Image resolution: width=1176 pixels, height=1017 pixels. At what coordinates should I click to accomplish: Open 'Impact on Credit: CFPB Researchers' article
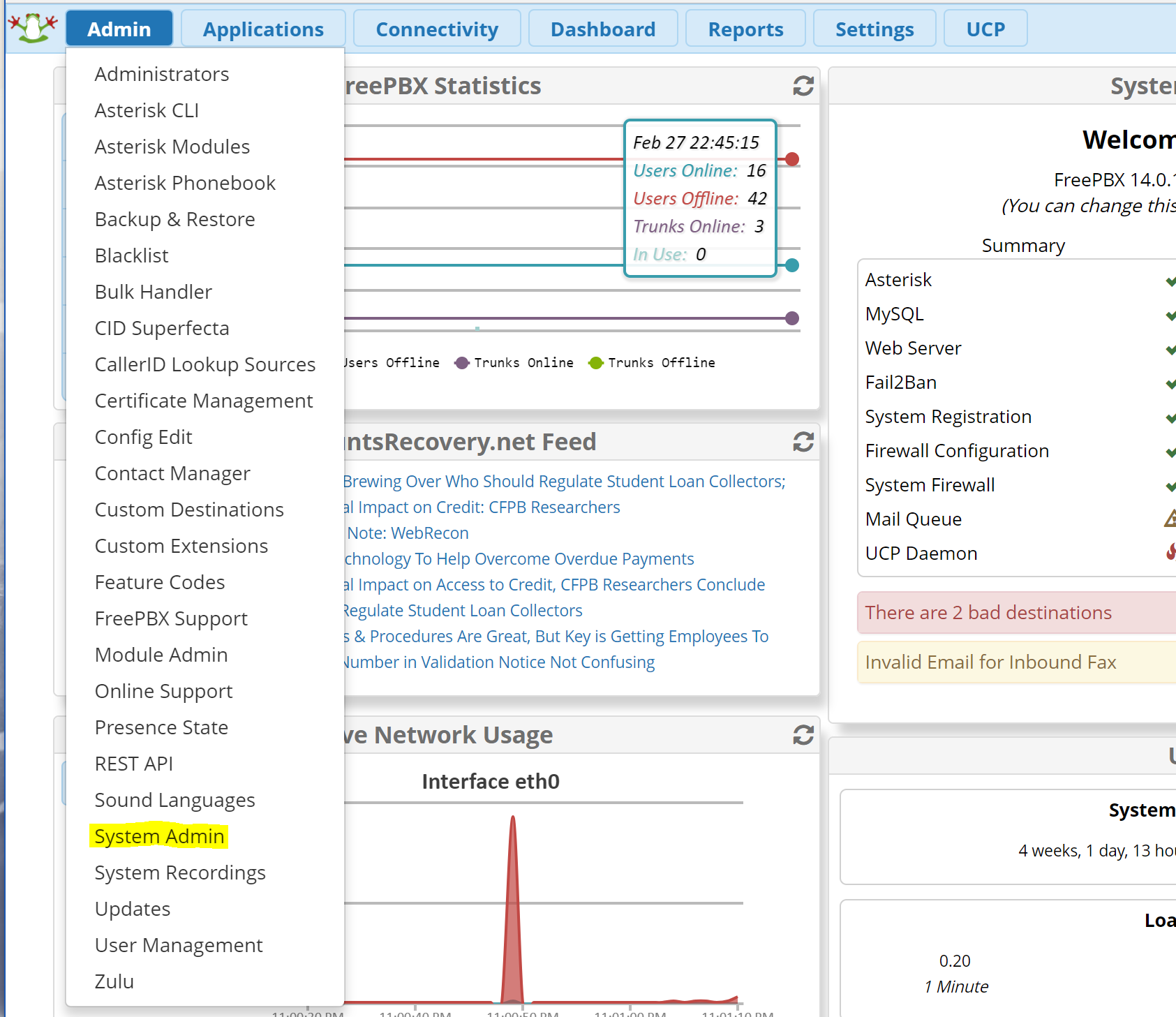point(482,507)
